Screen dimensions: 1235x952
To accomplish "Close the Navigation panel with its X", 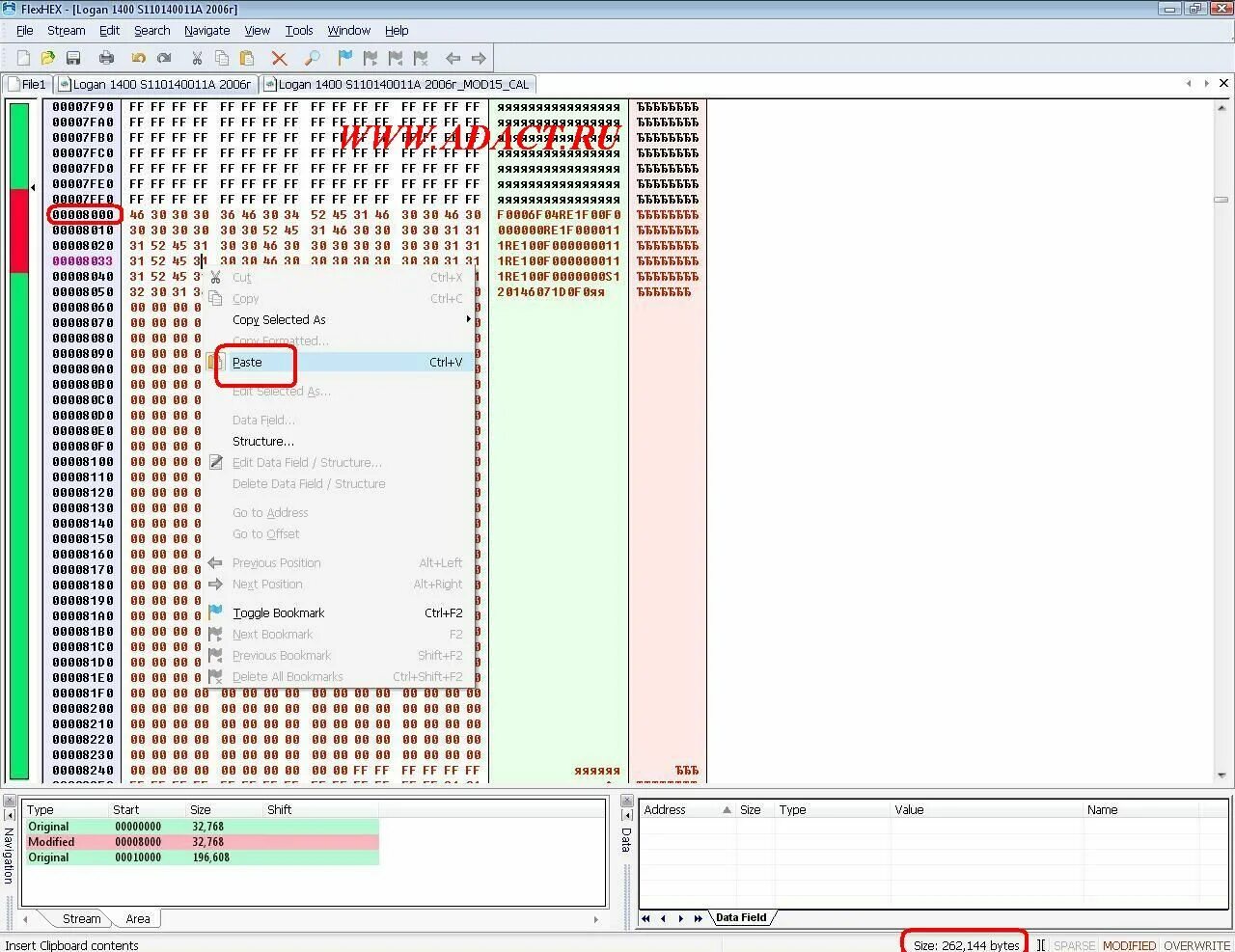I will [10, 802].
